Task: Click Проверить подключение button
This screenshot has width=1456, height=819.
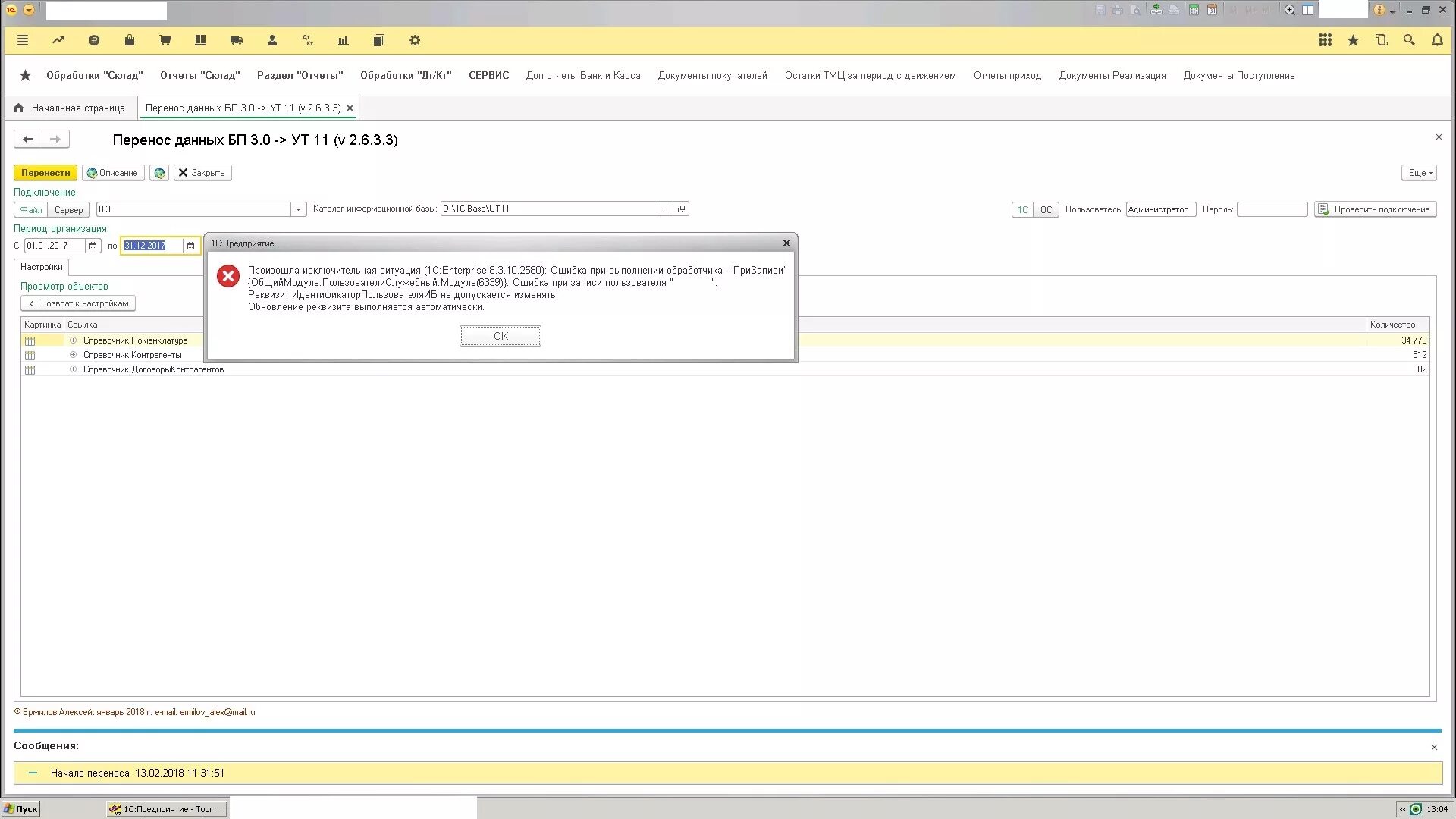Action: 1375,209
